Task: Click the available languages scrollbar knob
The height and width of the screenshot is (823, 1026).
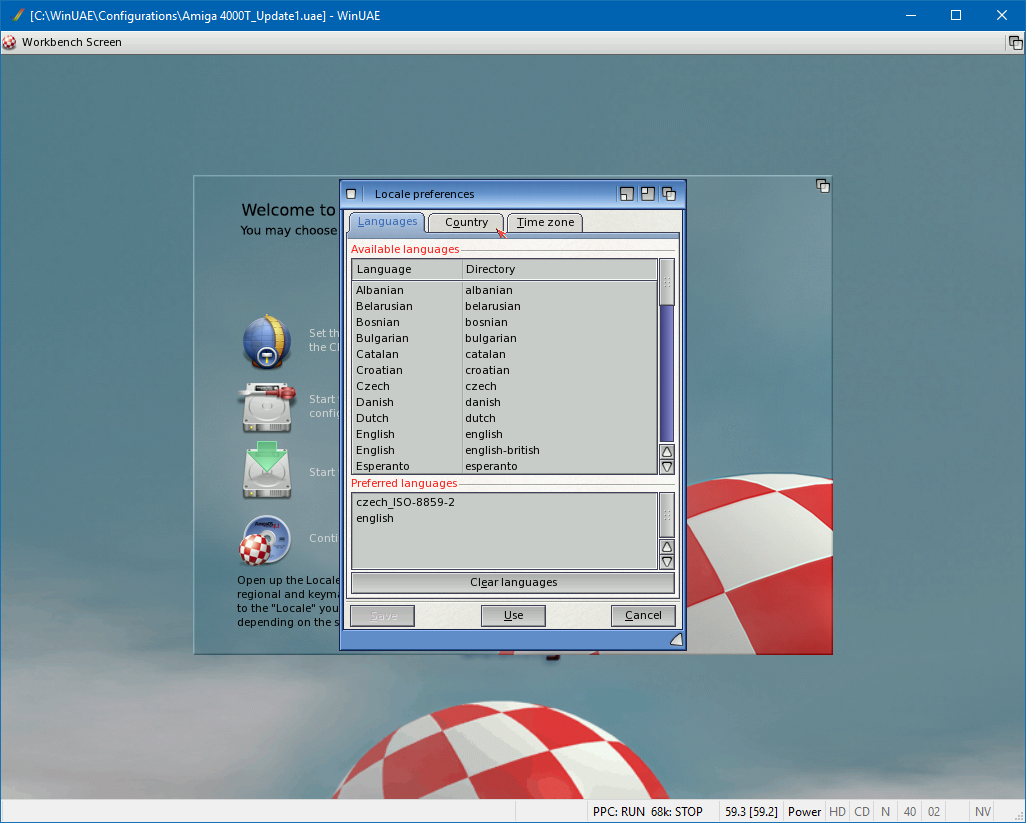Action: [x=667, y=282]
